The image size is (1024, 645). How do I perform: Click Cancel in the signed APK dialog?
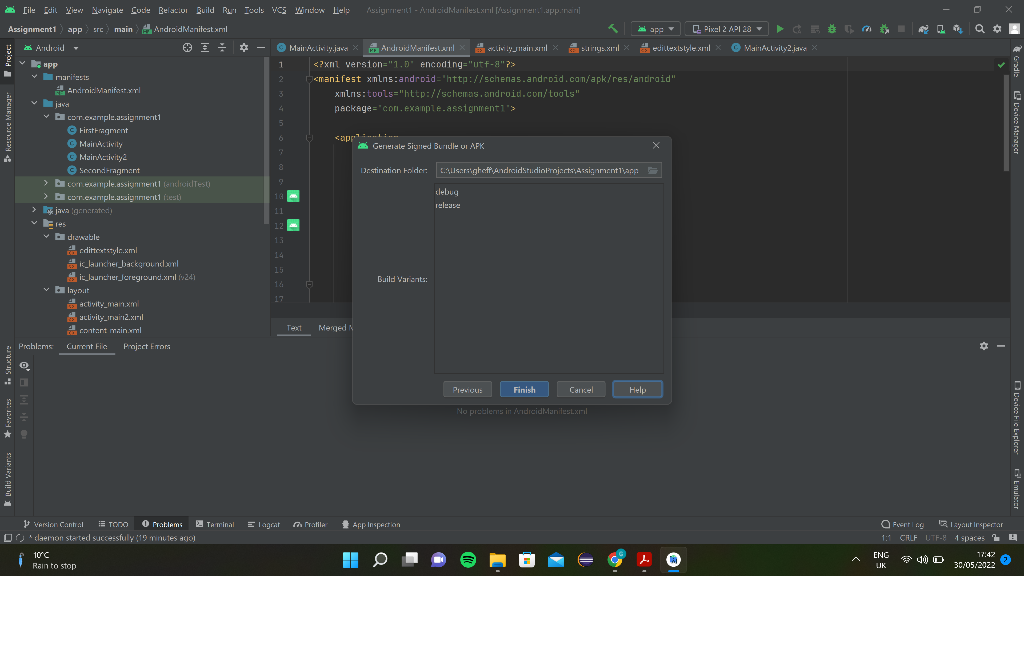tap(581, 390)
